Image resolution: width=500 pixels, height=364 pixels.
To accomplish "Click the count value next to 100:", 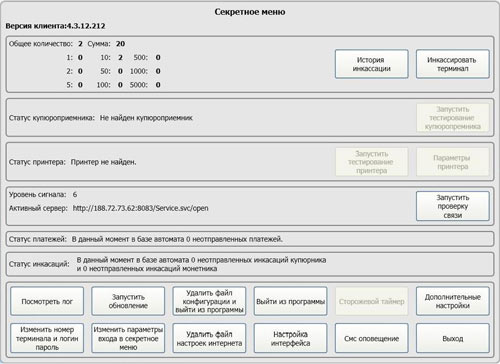I will pyautogui.click(x=120, y=85).
